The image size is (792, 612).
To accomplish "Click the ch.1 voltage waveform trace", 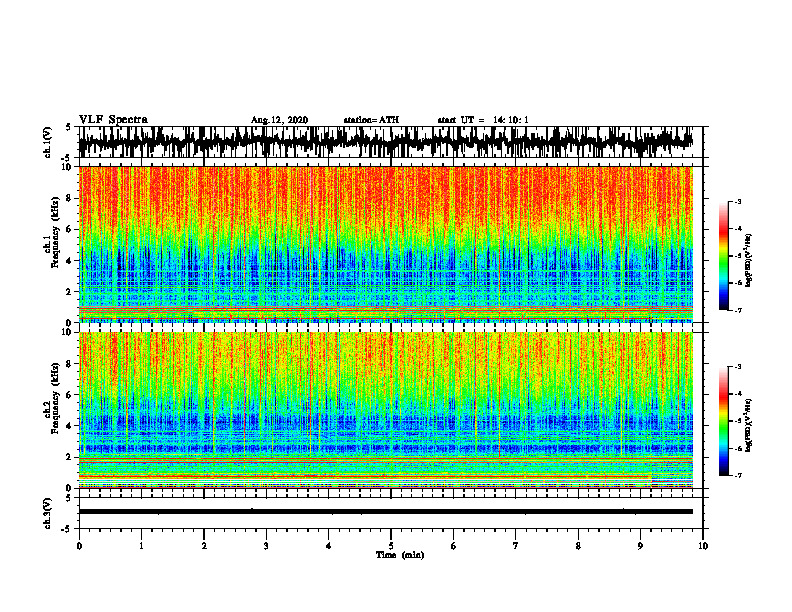I will coord(385,142).
